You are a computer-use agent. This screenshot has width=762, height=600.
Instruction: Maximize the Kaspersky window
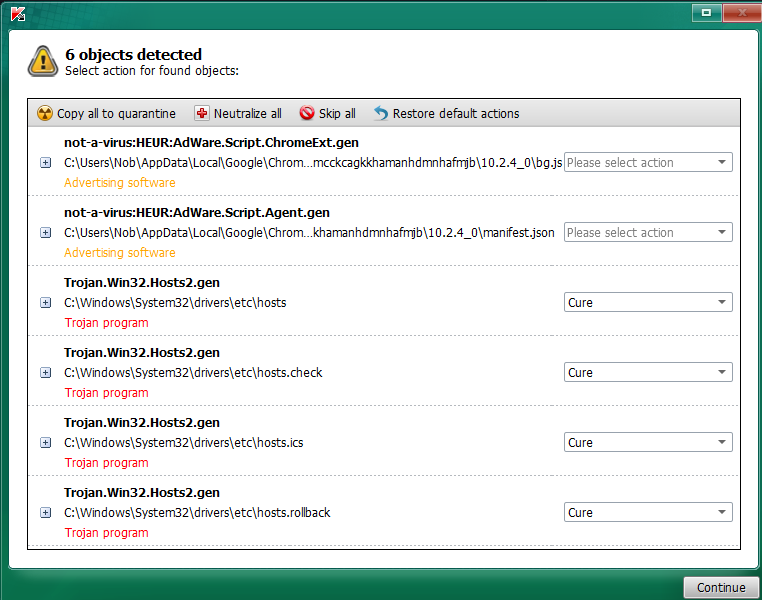point(707,13)
